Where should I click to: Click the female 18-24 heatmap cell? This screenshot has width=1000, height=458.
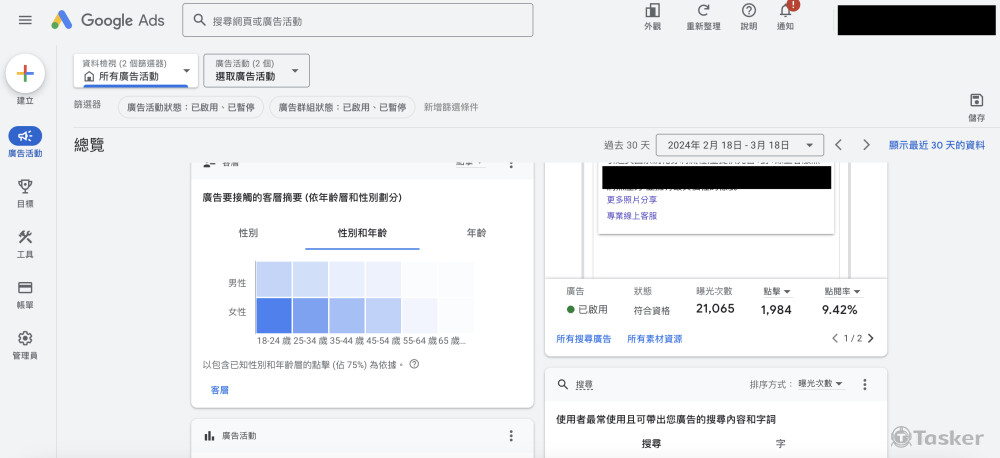[273, 315]
